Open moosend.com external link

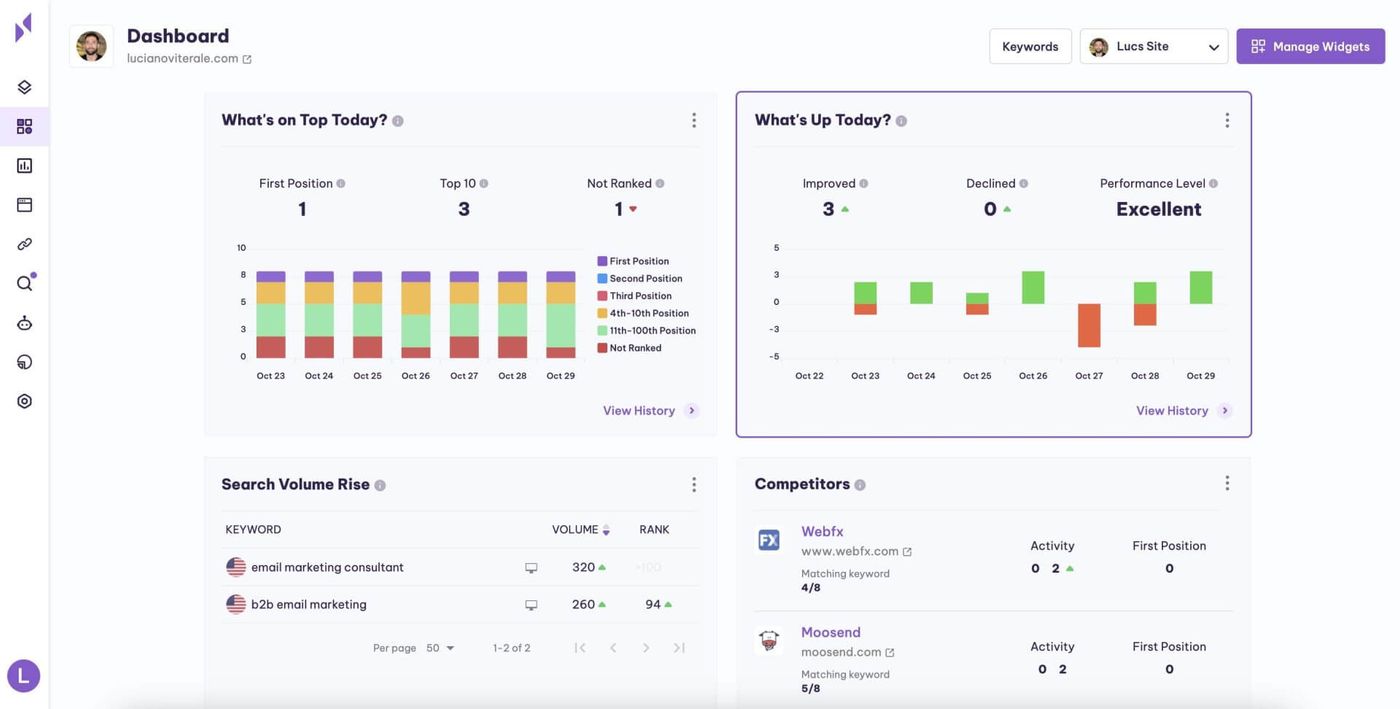tap(848, 652)
